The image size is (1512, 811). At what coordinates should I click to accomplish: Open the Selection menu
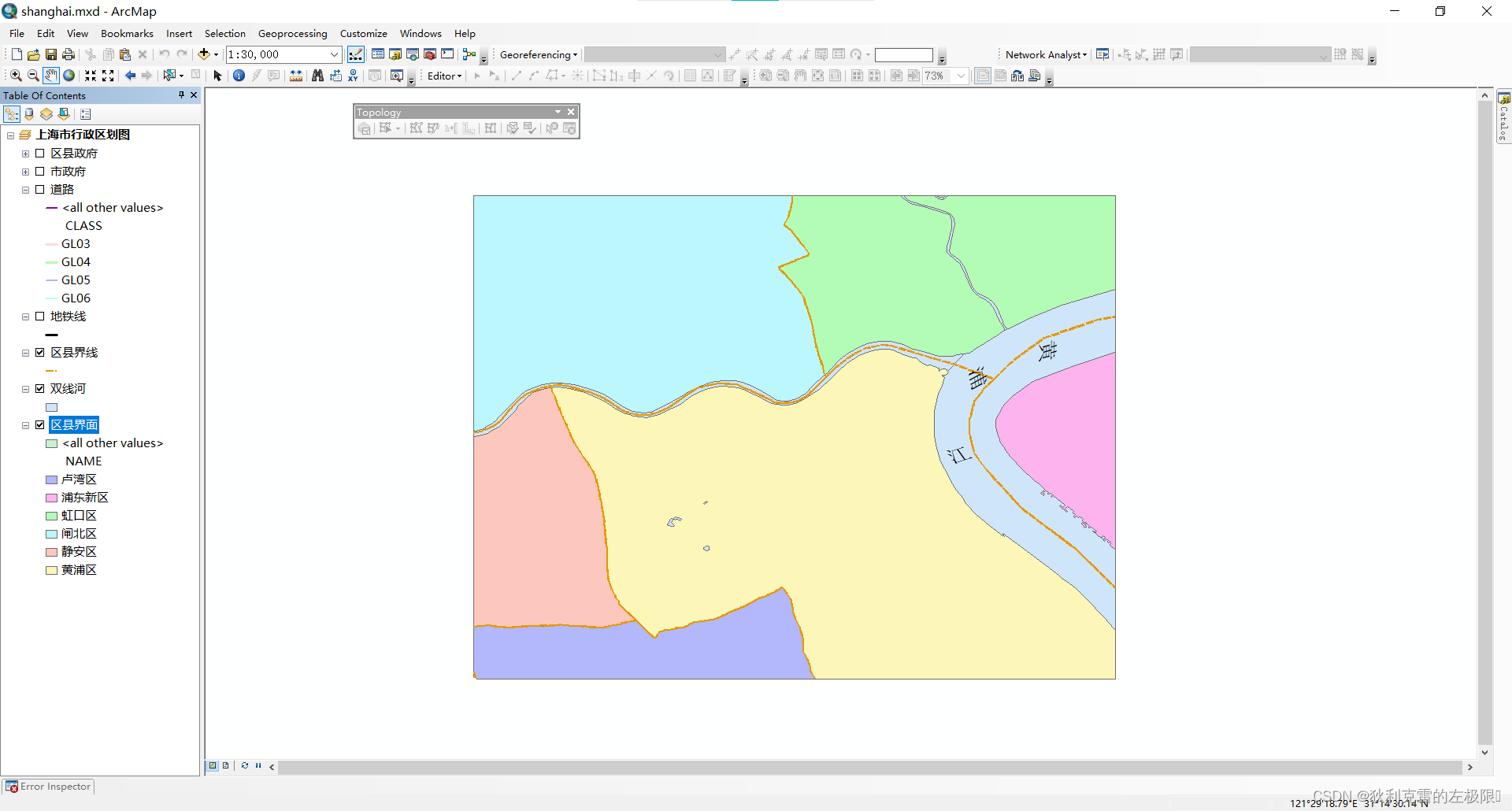225,33
